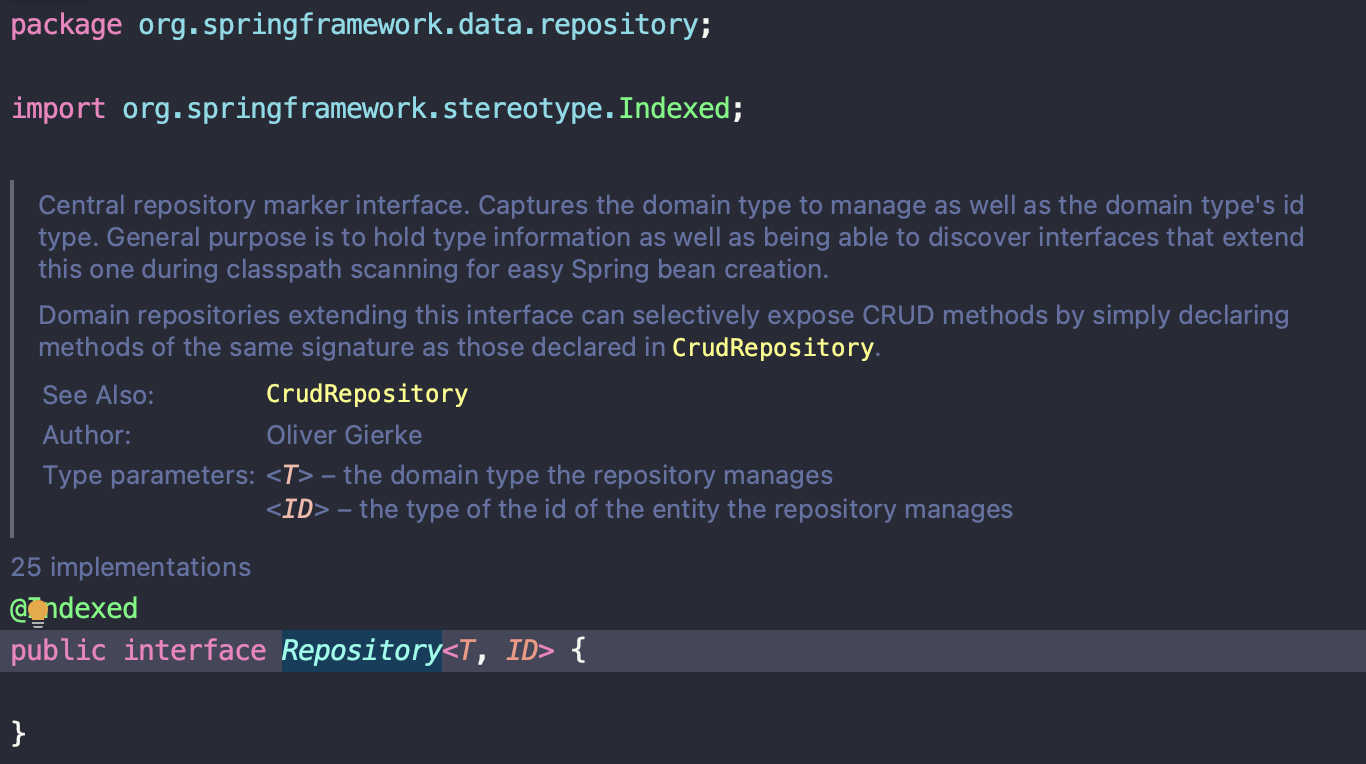Viewport: 1366px width, 764px height.
Task: Click the rendered doc comment's first paragraph
Action: 671,238
